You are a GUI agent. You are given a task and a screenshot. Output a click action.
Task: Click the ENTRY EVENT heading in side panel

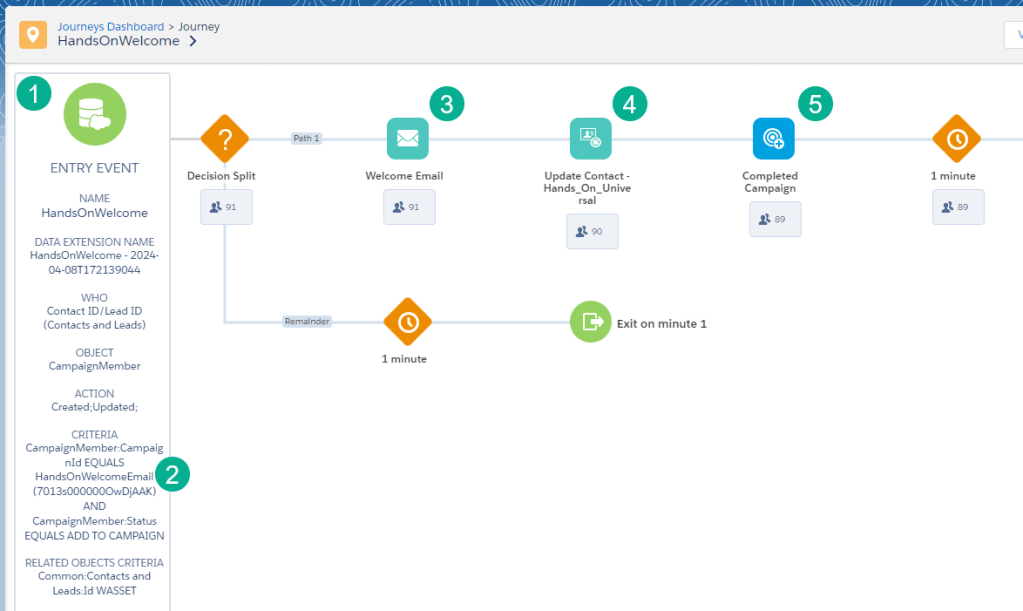coord(95,168)
